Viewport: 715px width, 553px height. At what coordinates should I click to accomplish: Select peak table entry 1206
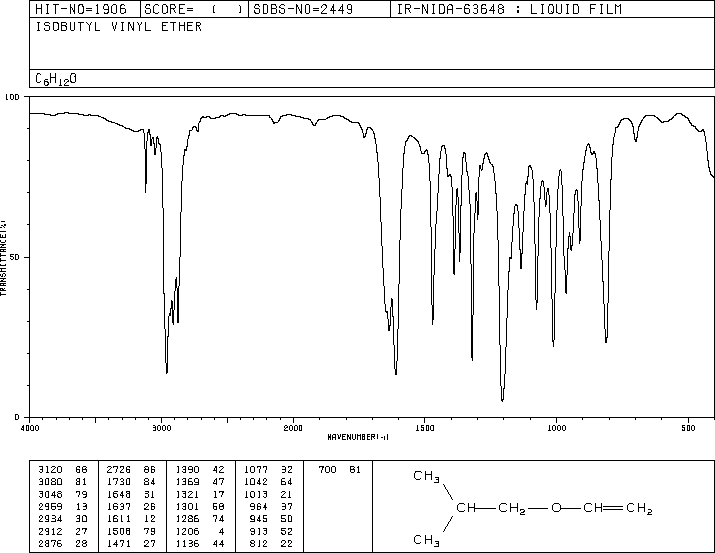(x=187, y=532)
